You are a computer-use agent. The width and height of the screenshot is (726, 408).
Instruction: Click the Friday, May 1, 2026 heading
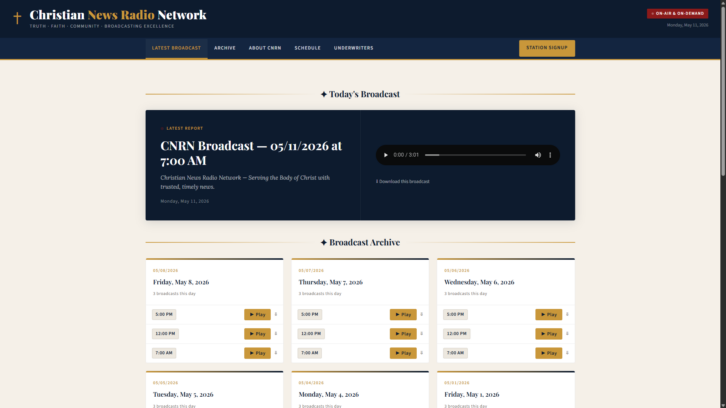(472, 395)
